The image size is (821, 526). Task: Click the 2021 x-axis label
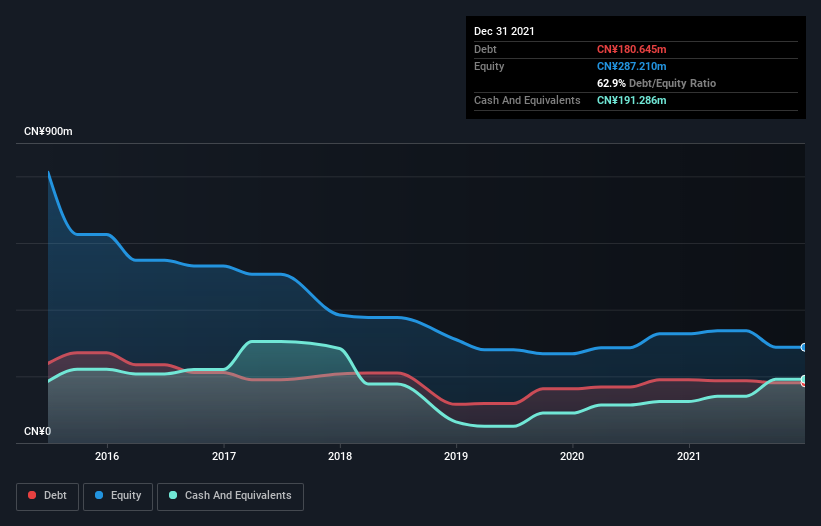tap(689, 456)
